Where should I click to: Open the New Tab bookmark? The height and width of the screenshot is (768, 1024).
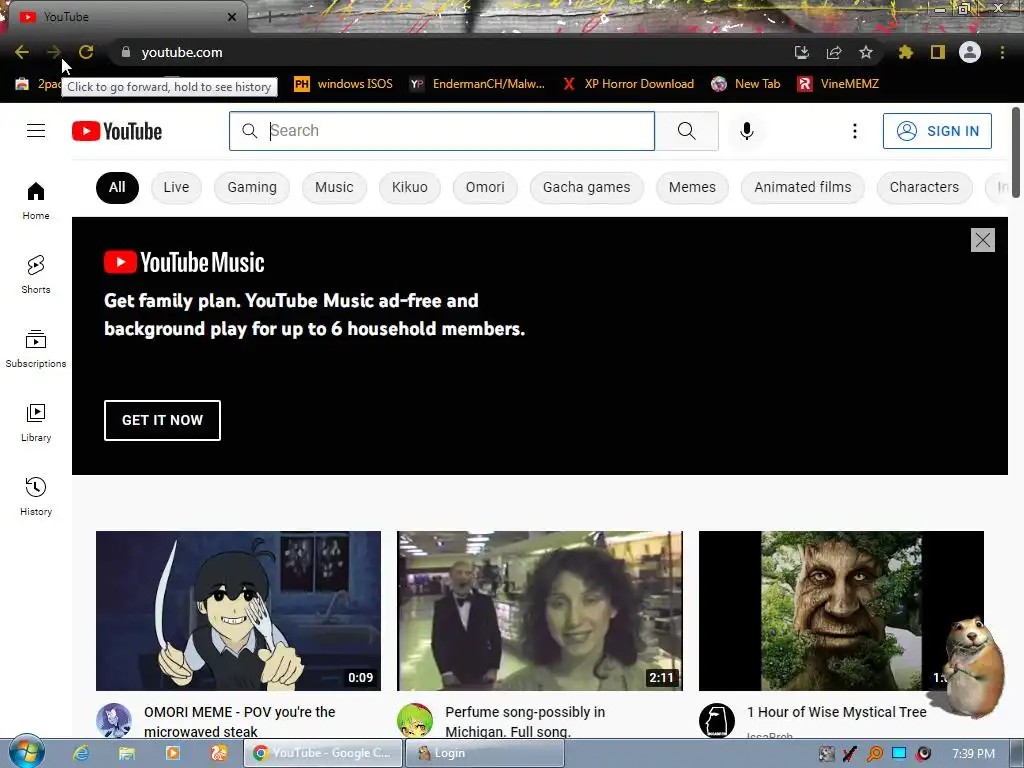click(x=746, y=84)
